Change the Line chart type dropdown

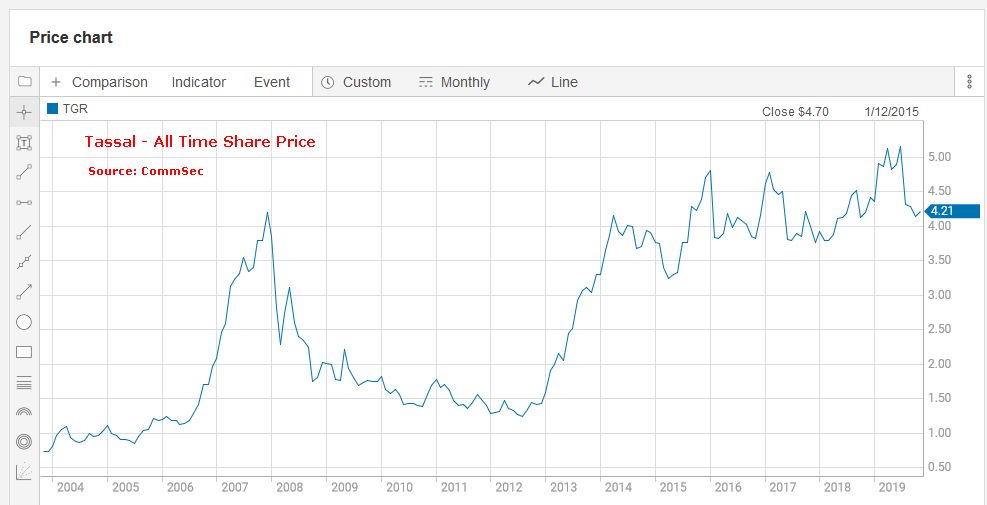(553, 82)
